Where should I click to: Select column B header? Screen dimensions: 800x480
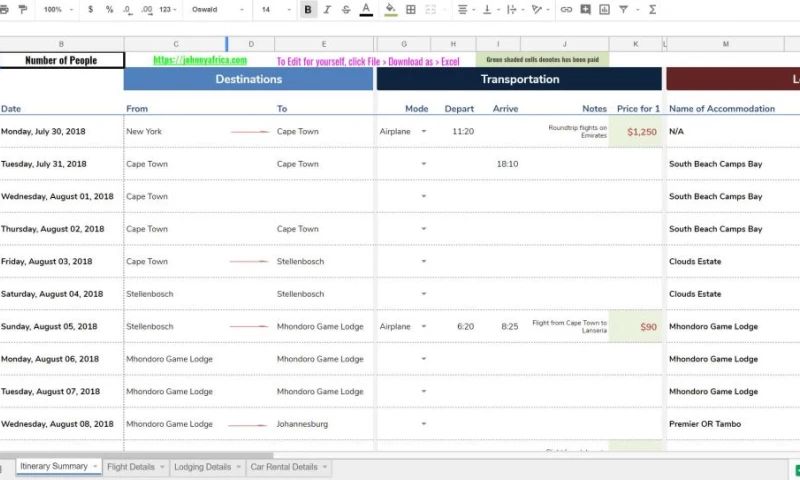tap(61, 44)
